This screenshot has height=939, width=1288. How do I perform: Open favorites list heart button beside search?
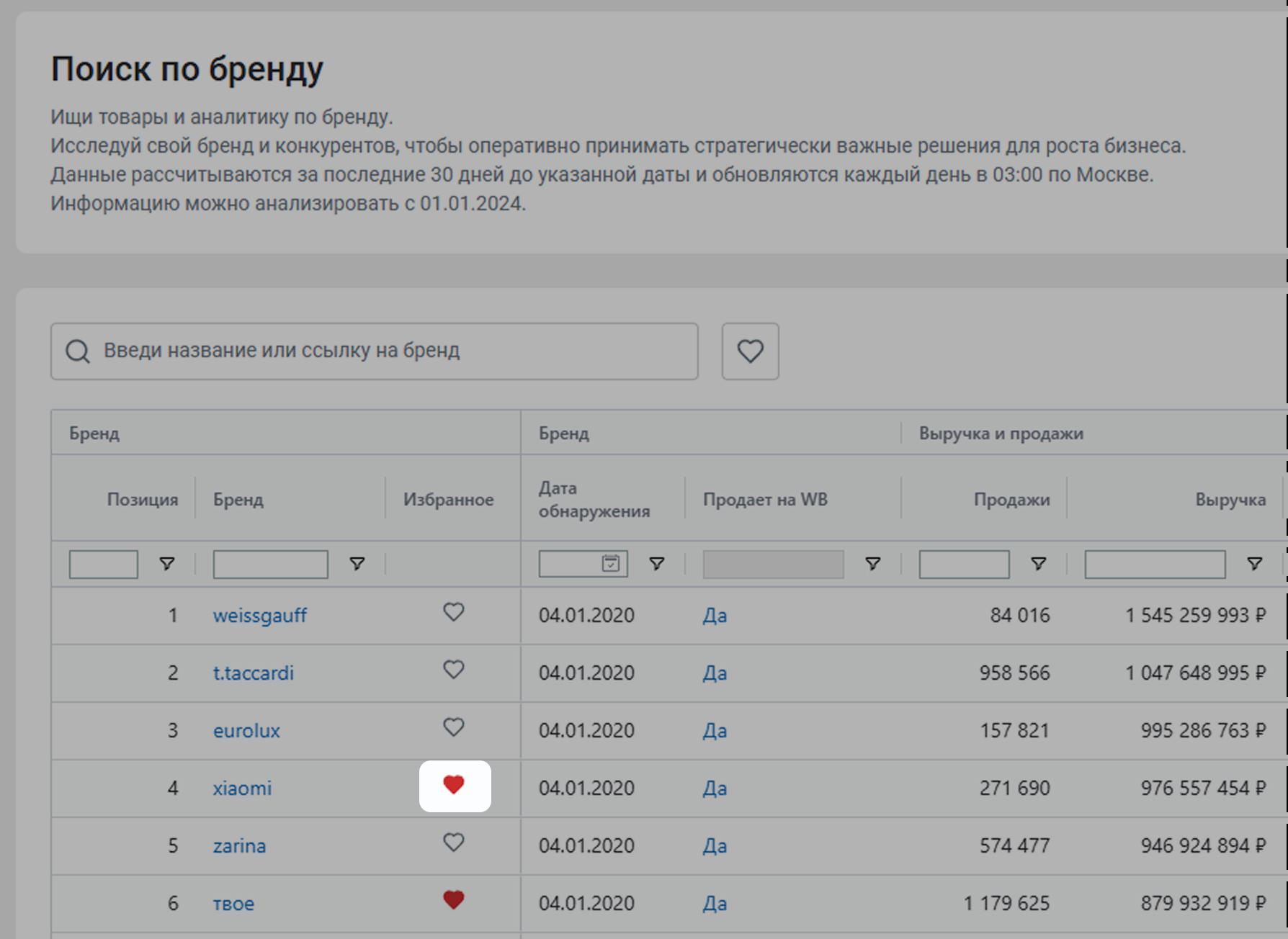[x=750, y=351]
